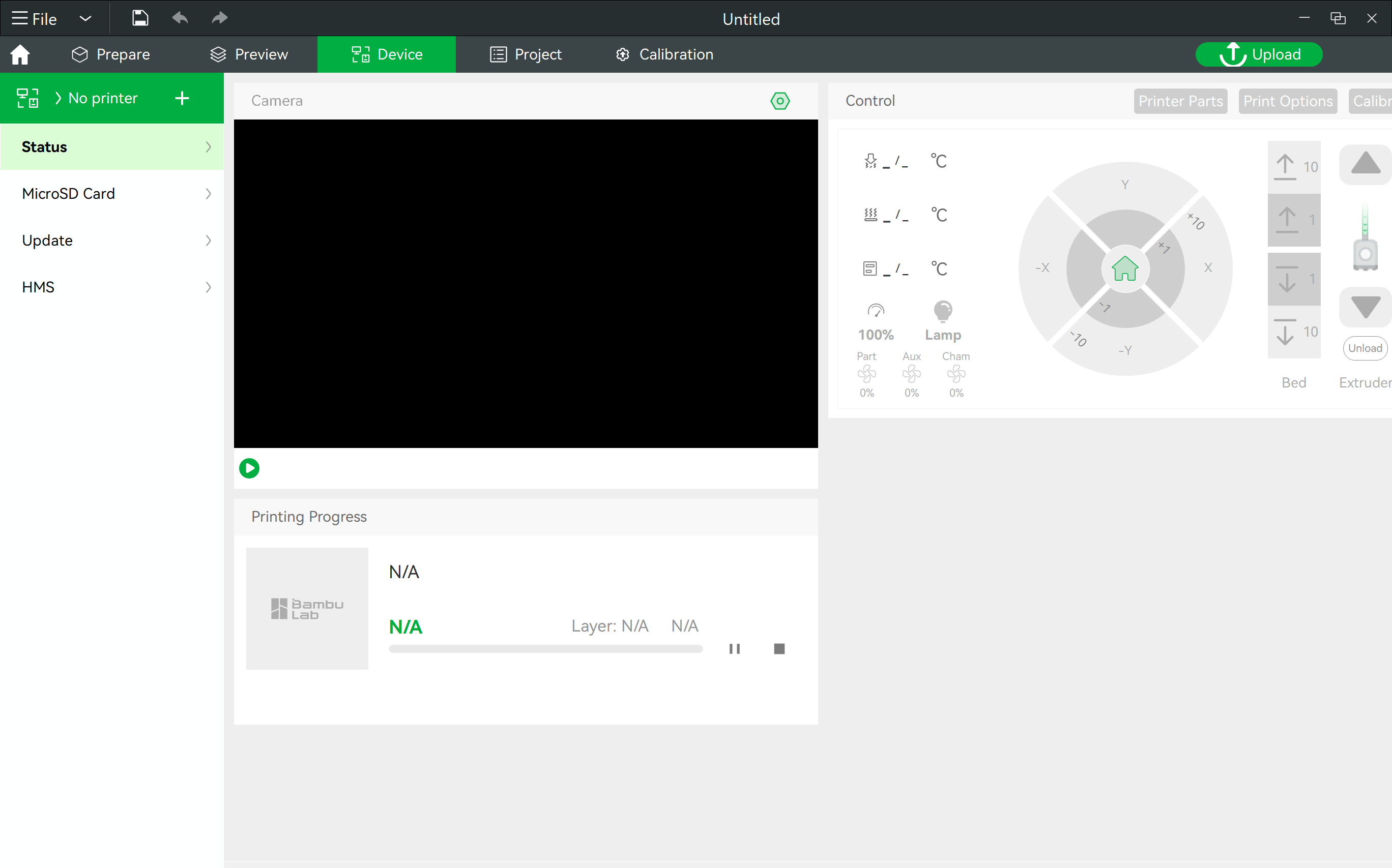Click the Save disk icon

click(140, 18)
